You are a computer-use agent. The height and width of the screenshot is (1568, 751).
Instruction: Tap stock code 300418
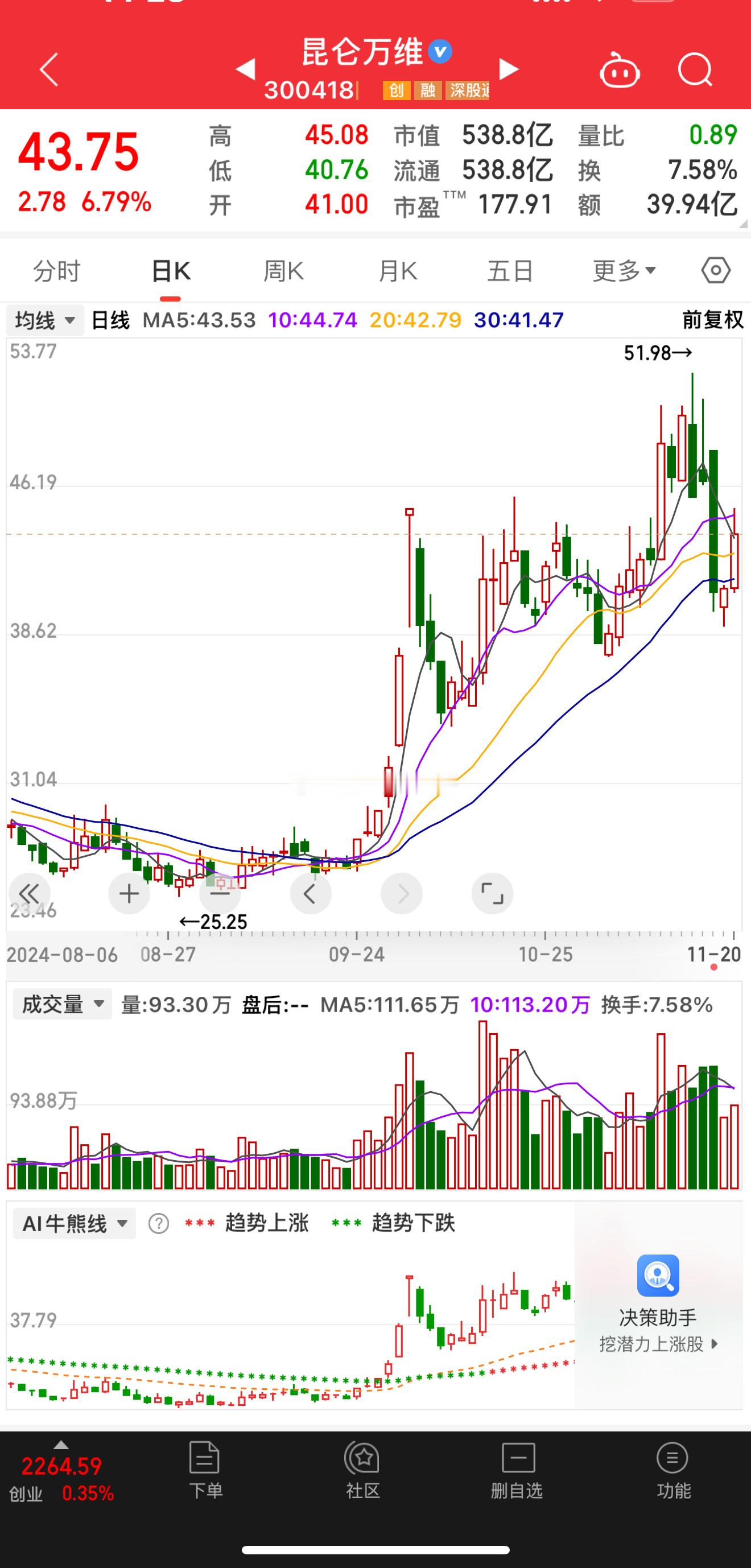tap(309, 90)
